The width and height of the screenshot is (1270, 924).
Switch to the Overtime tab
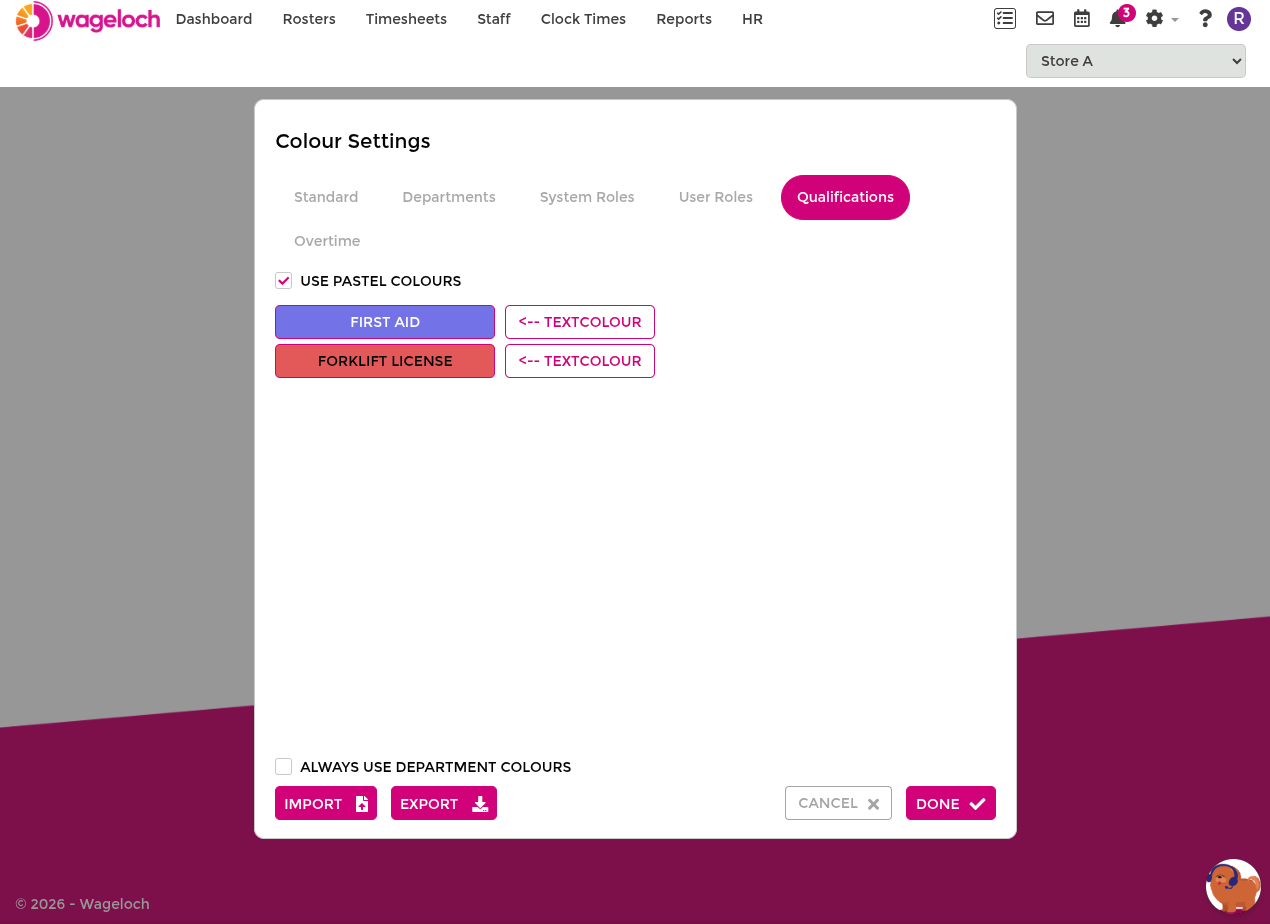(x=327, y=241)
